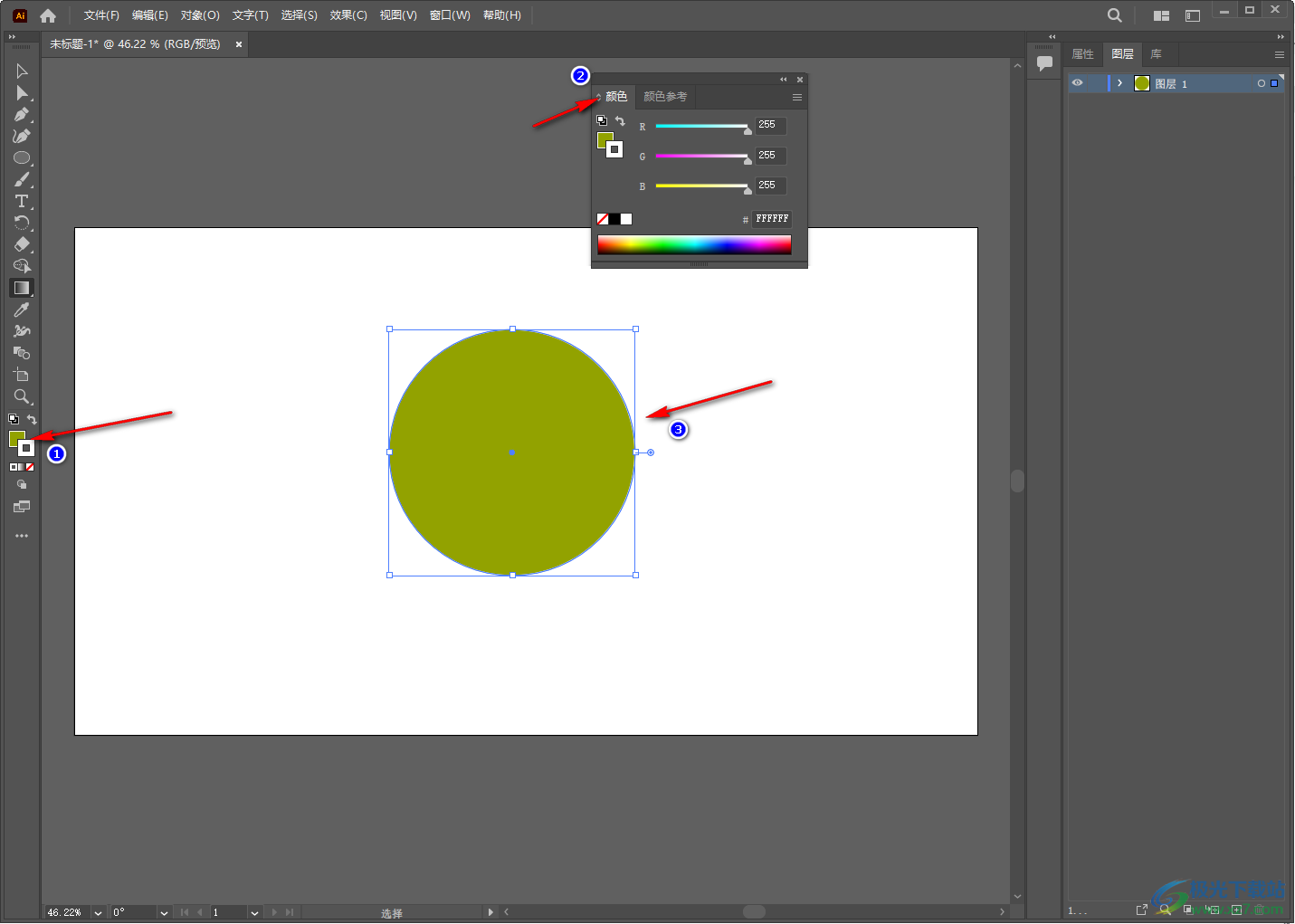This screenshot has width=1295, height=924.
Task: Toggle the lock column of 图层 1
Action: point(1096,83)
